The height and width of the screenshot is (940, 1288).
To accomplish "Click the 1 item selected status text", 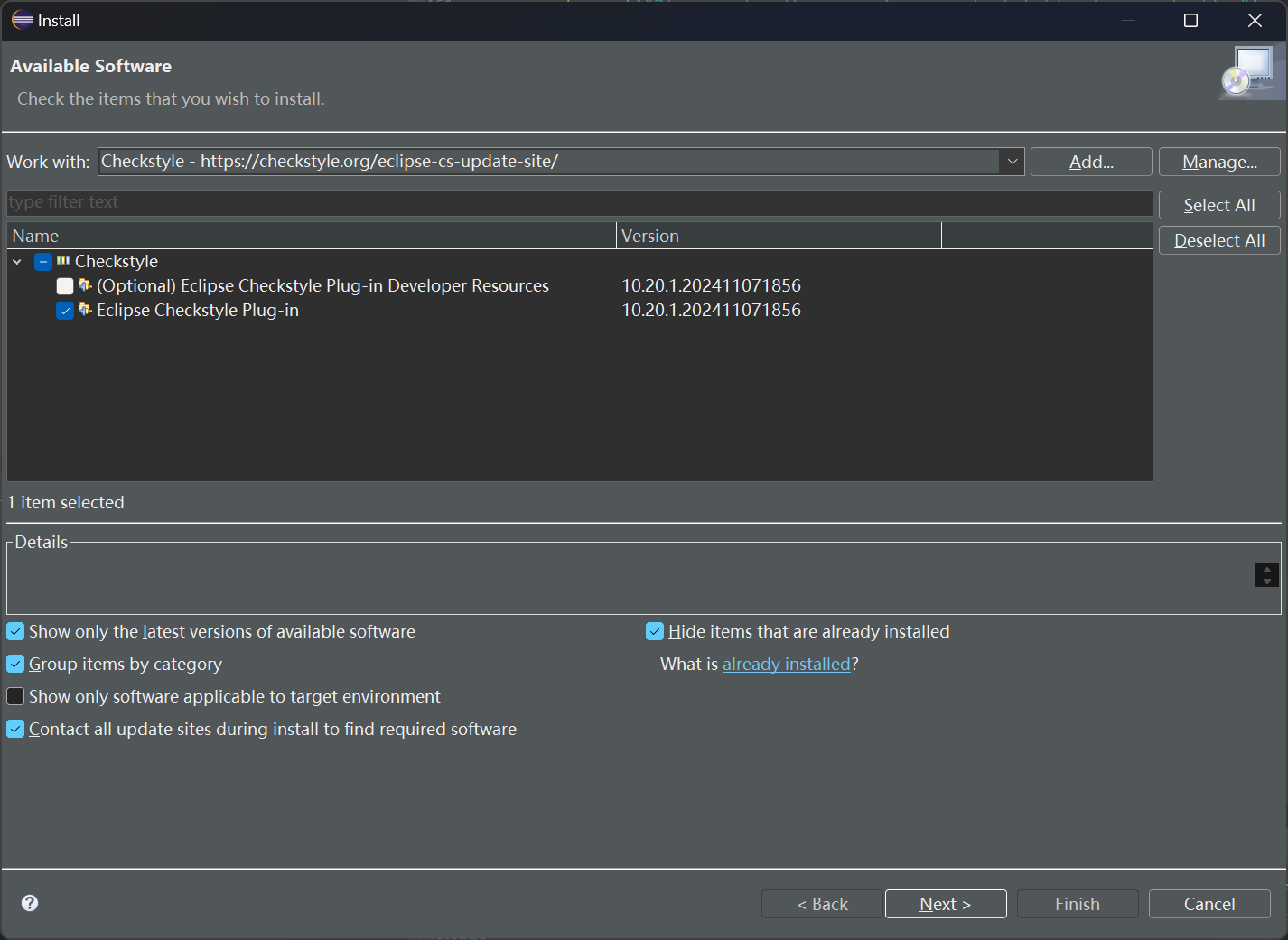I will tap(66, 502).
